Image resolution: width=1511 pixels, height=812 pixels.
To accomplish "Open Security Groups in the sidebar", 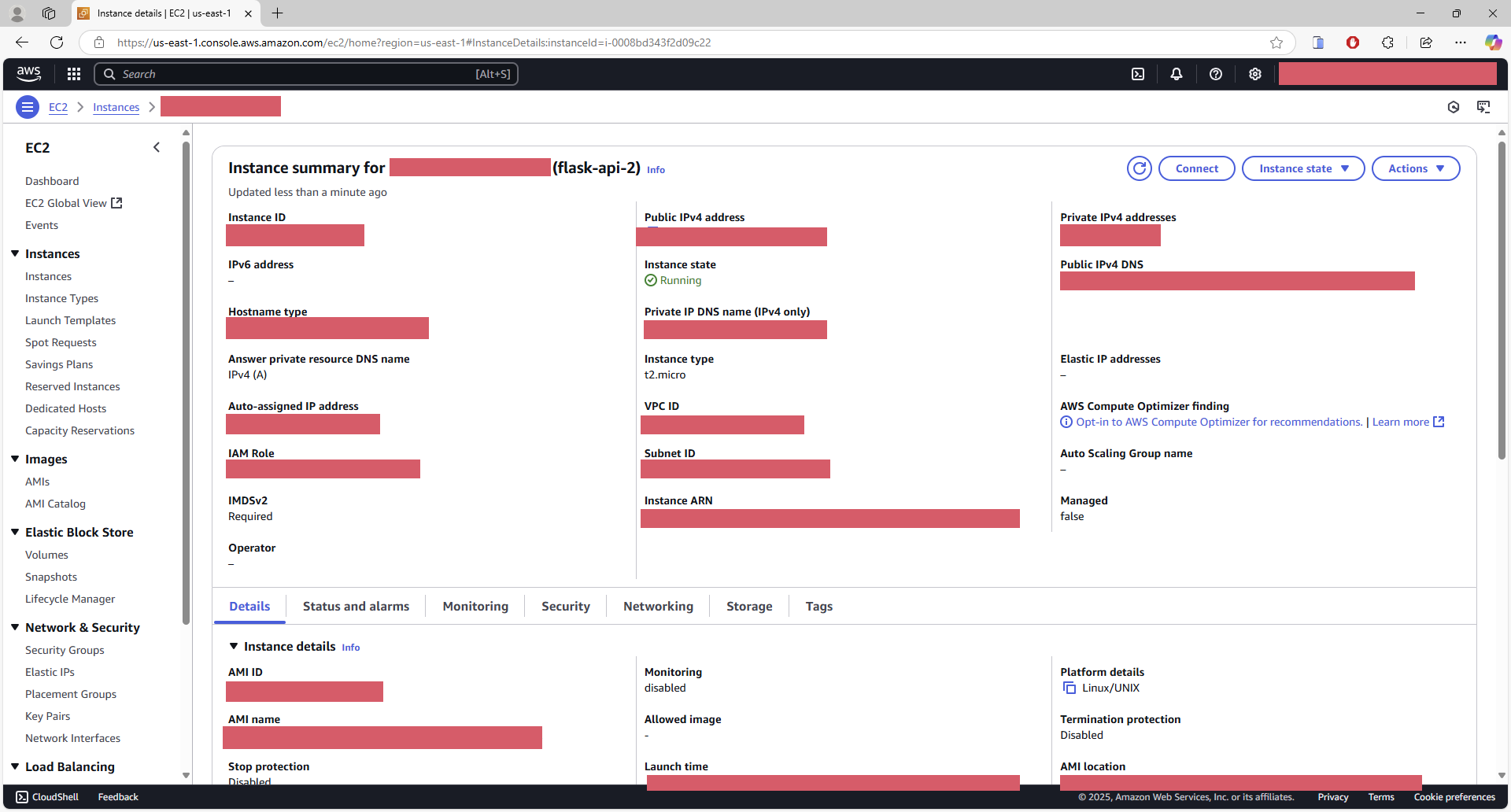I will (x=65, y=651).
